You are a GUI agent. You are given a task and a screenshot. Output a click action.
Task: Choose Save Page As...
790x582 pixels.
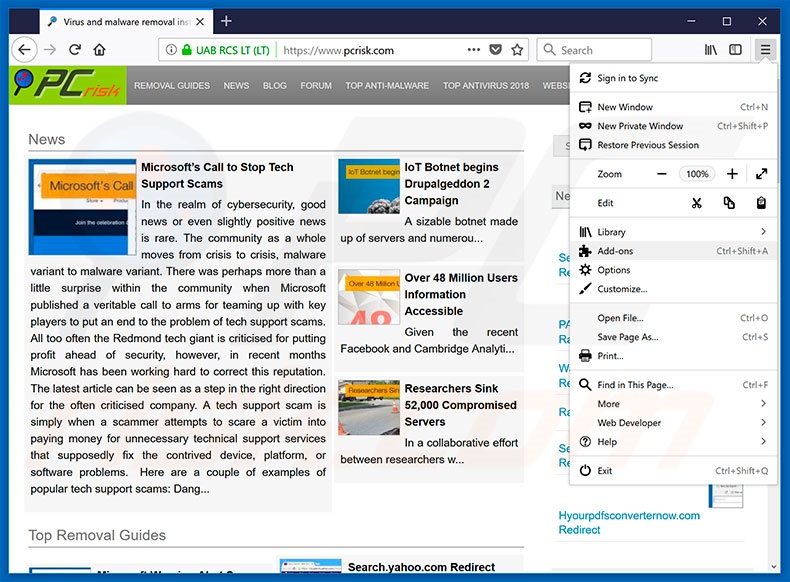(x=673, y=337)
